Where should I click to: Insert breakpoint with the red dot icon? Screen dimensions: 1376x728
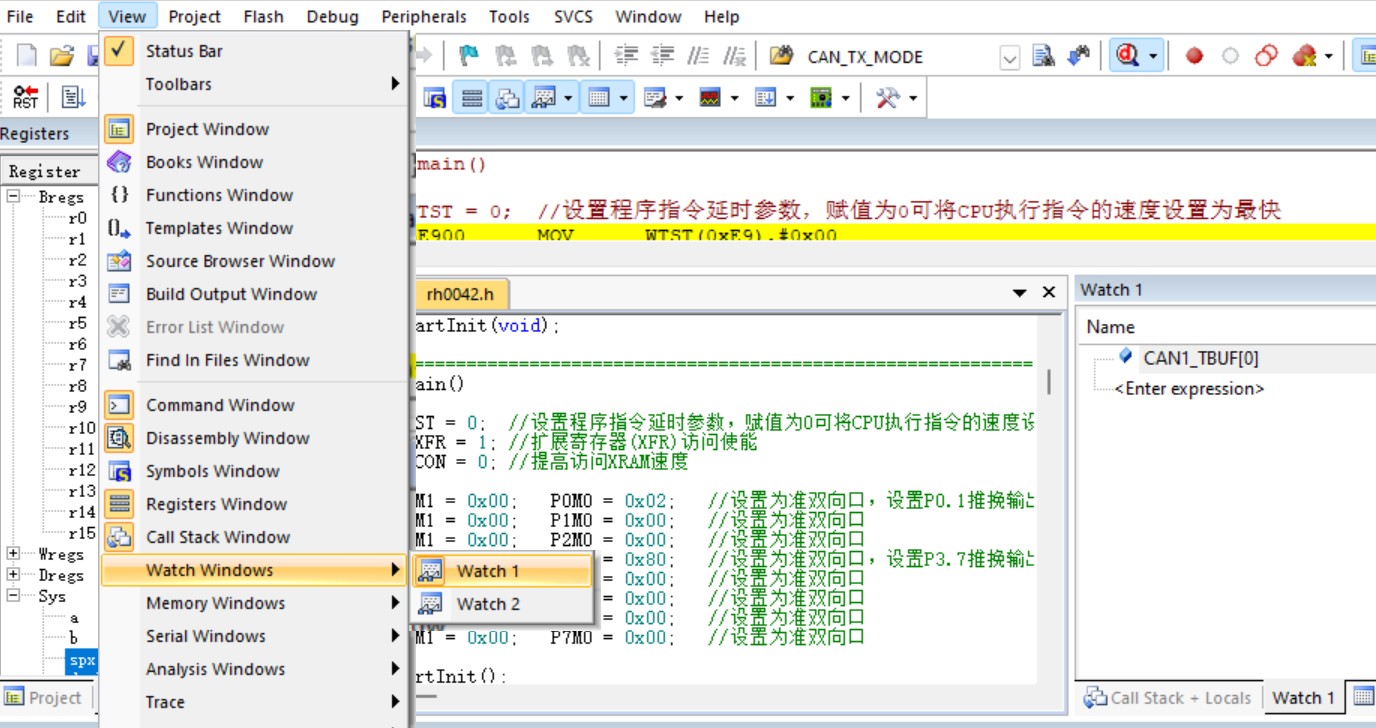[1194, 56]
